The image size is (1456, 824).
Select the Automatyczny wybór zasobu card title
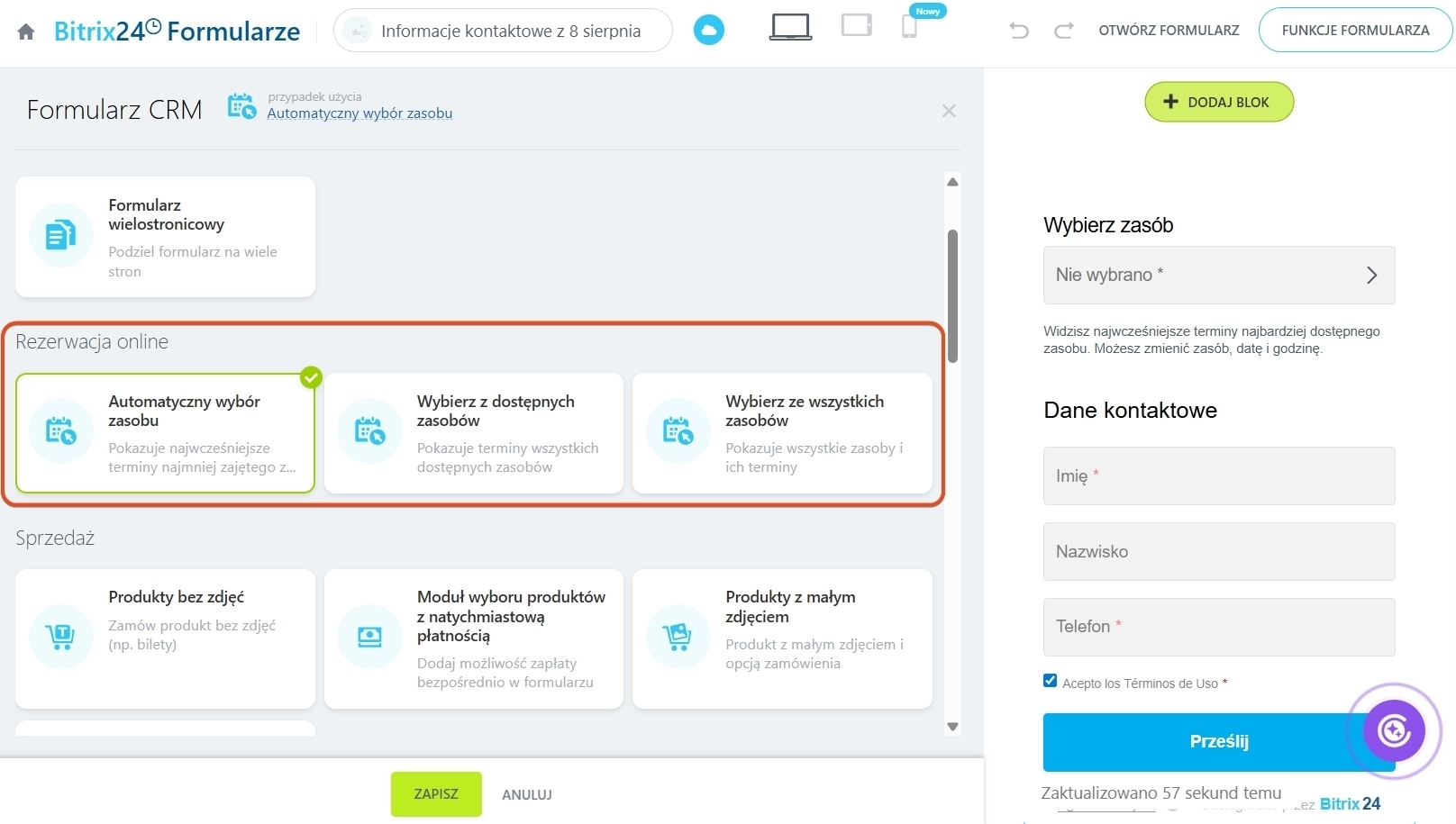tap(185, 411)
